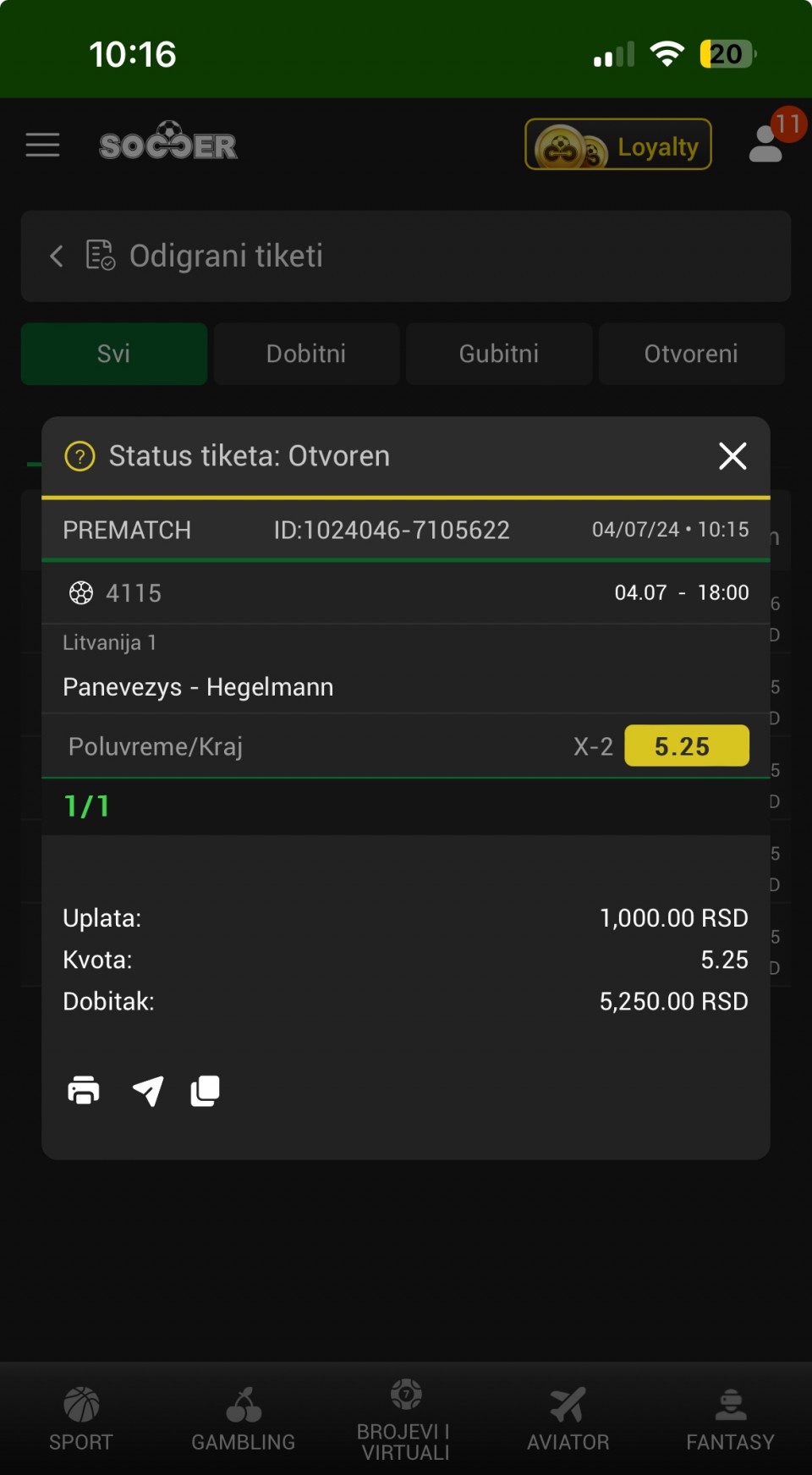
Task: Open the Loyalty program button
Action: 618,145
